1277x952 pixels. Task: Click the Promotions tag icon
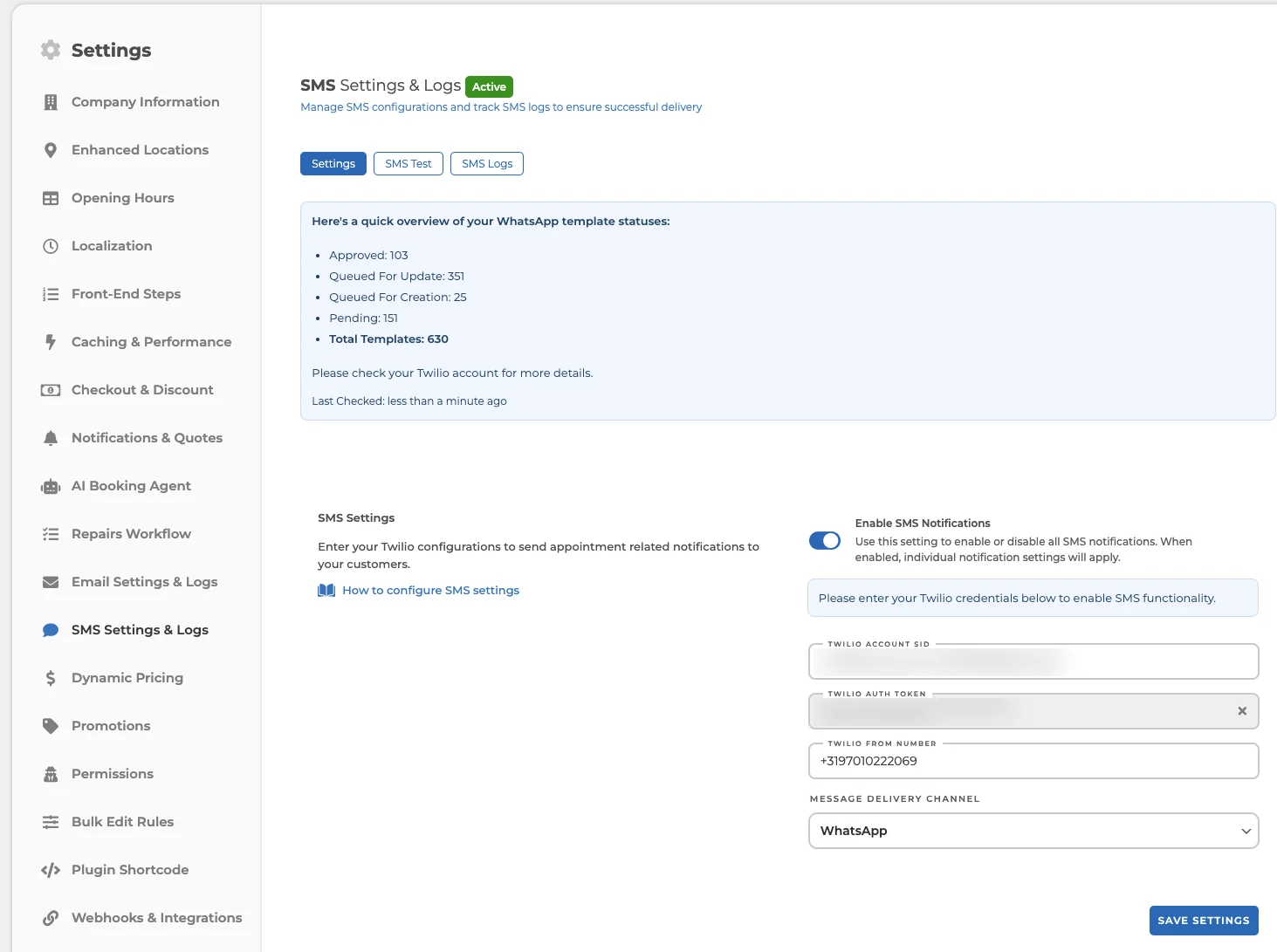(x=51, y=726)
